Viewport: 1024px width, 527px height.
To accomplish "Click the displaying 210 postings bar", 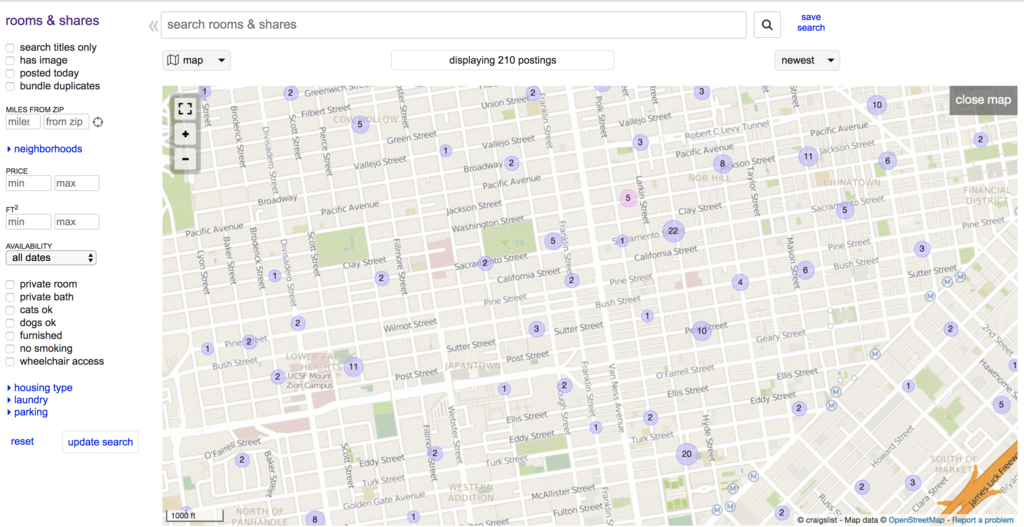I will pyautogui.click(x=502, y=60).
